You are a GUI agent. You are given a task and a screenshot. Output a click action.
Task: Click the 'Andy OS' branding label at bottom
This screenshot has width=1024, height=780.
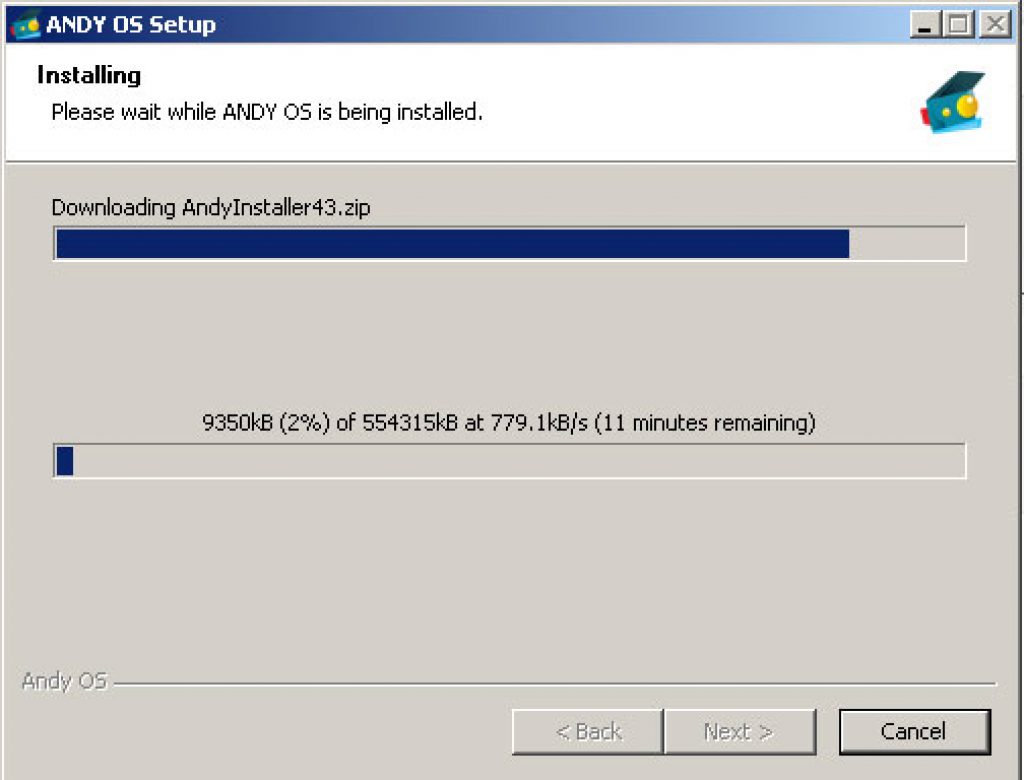(x=64, y=681)
